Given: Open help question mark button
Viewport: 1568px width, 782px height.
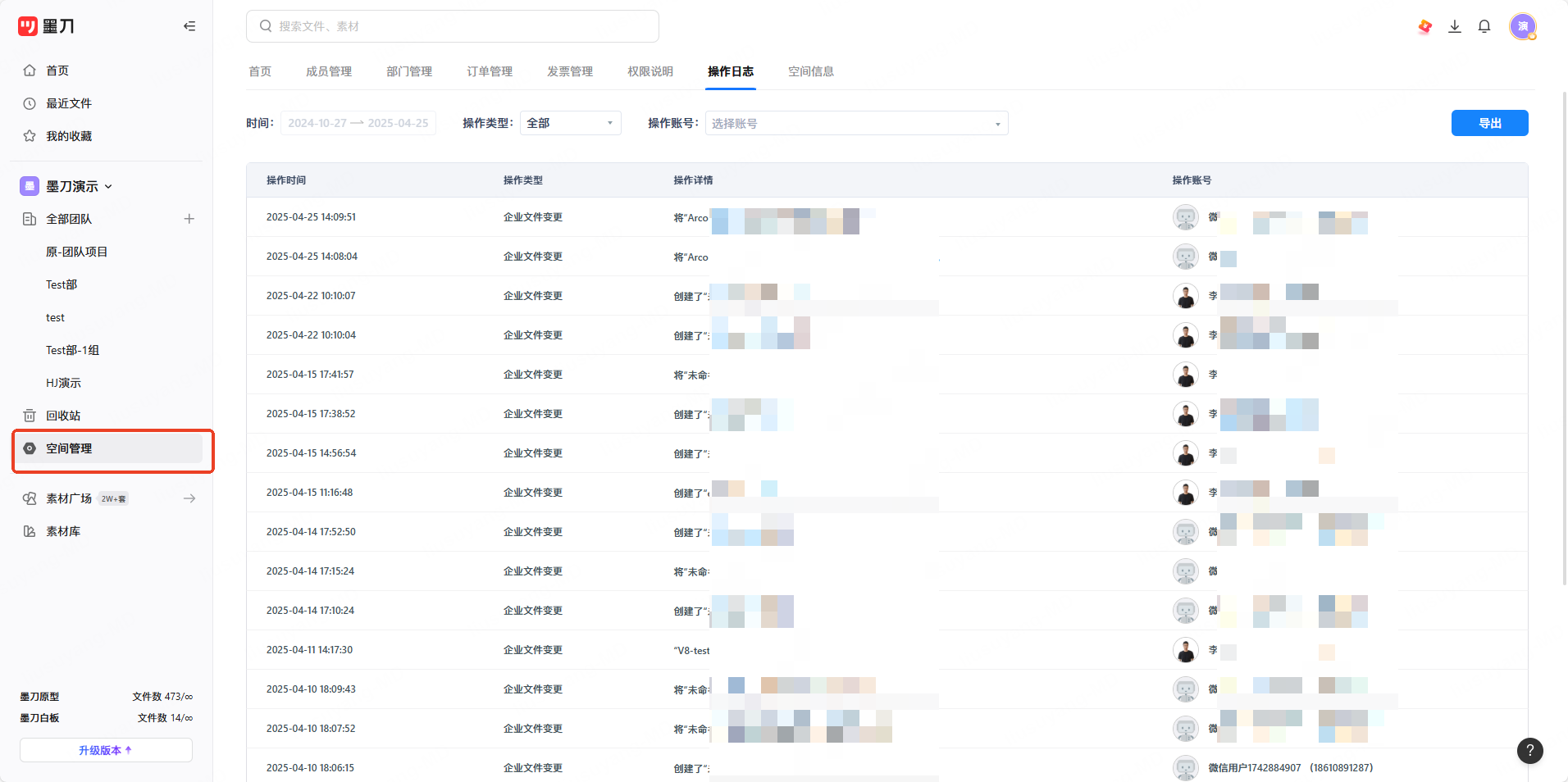Looking at the screenshot, I should (x=1530, y=750).
